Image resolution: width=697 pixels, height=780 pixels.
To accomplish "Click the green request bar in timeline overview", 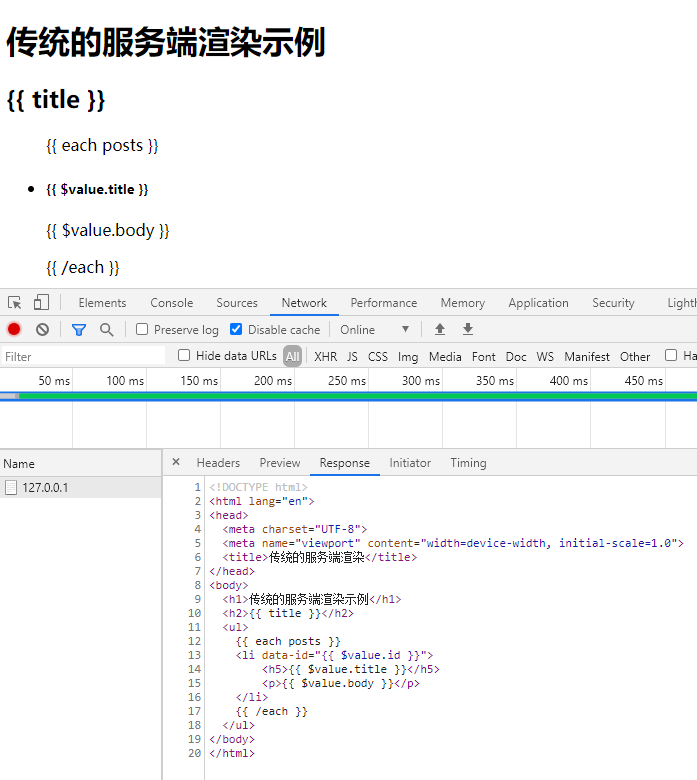I will click(x=357, y=396).
